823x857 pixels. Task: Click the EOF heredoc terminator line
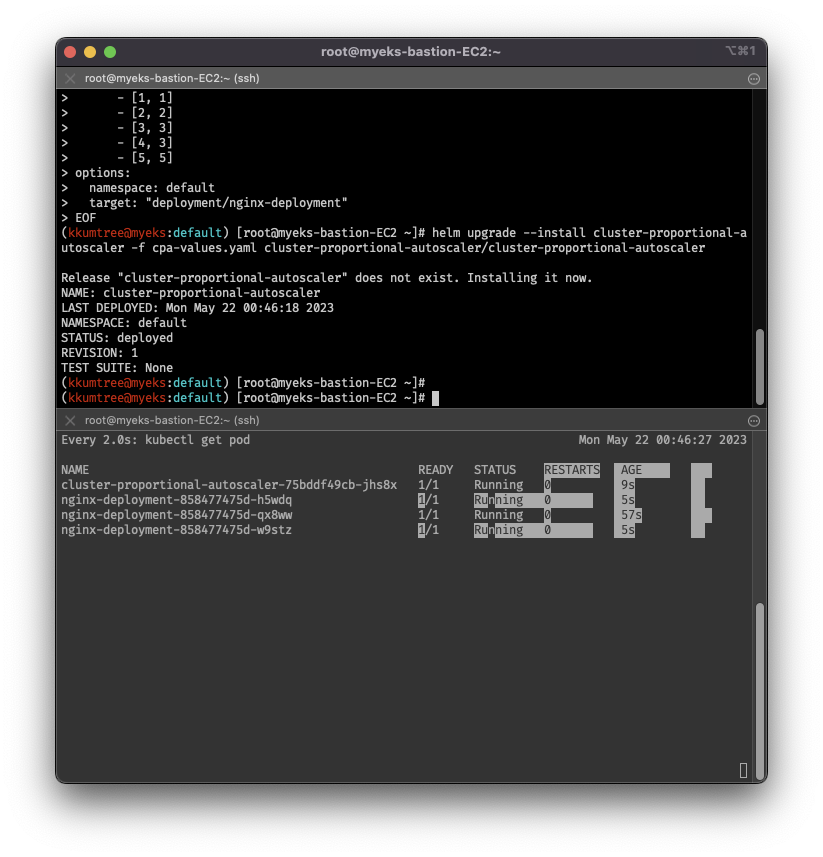click(85, 218)
